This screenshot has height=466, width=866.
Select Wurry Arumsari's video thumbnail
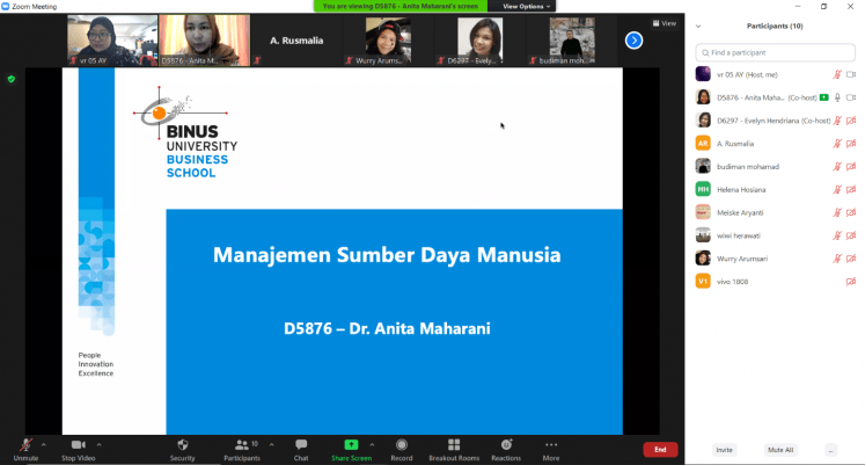[388, 40]
